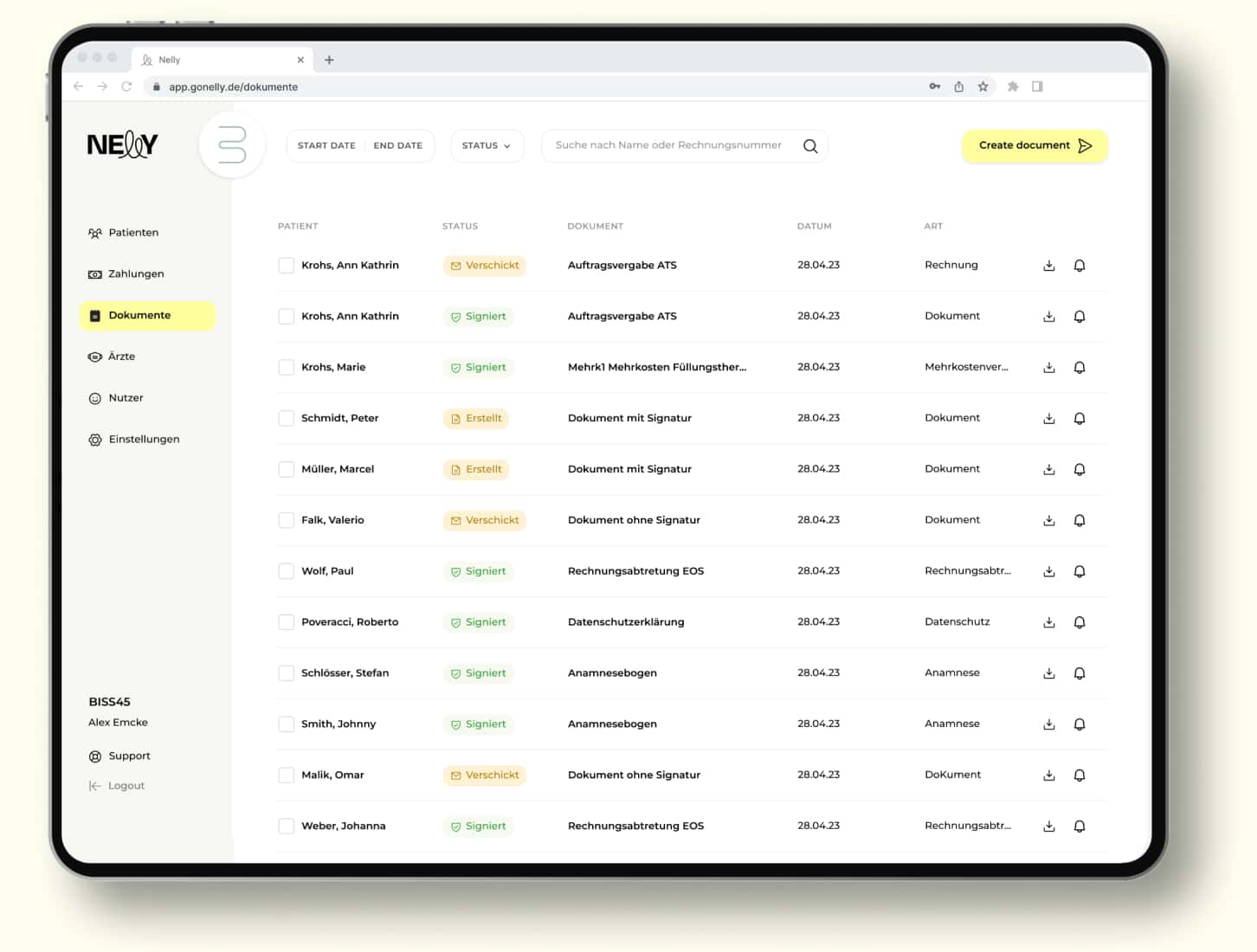
Task: Download Malik, Omar document
Action: tap(1048, 776)
